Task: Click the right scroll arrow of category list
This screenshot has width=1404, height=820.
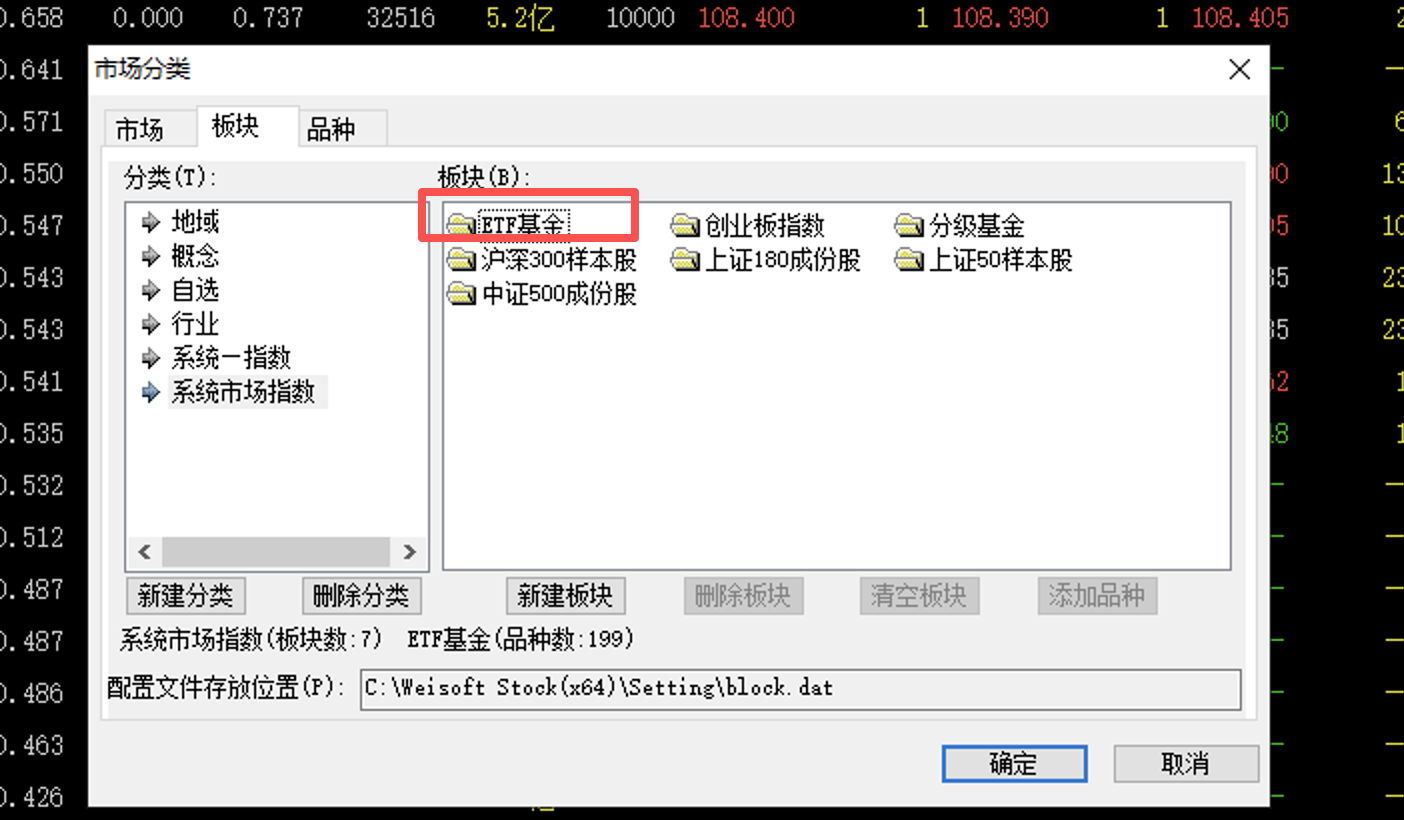Action: [x=409, y=551]
